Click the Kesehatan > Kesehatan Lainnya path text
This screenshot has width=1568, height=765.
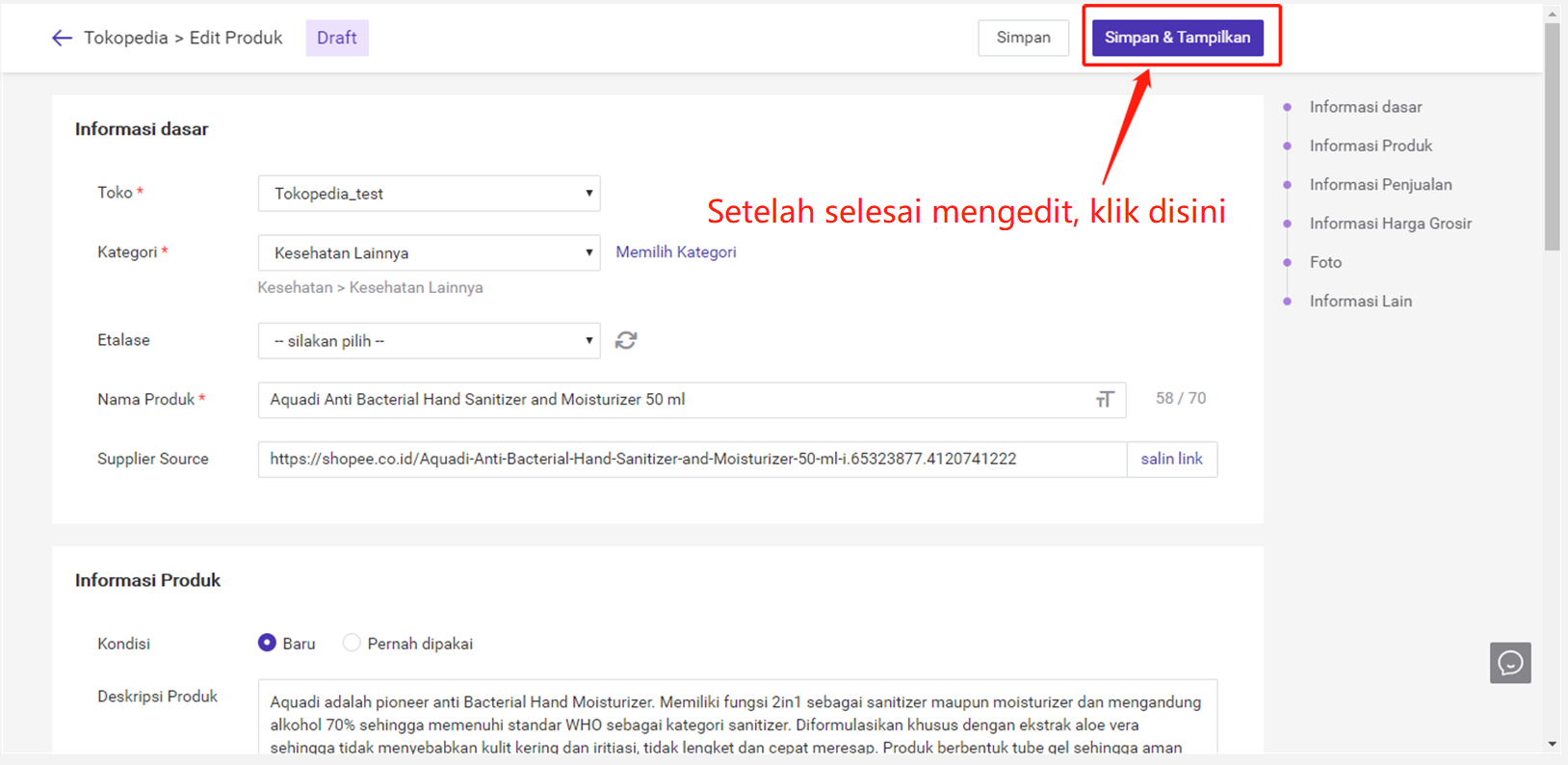tap(371, 287)
